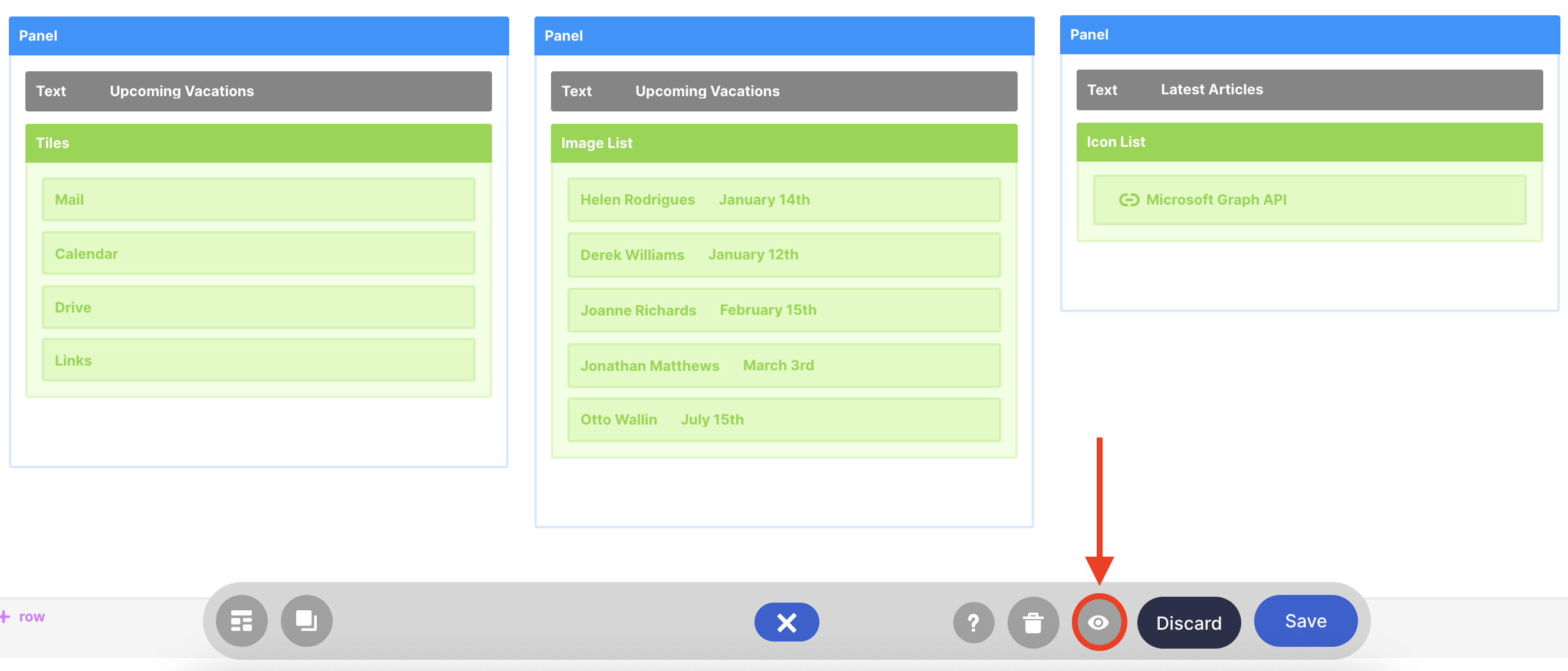
Task: Select the Image List widget header
Action: (x=783, y=143)
